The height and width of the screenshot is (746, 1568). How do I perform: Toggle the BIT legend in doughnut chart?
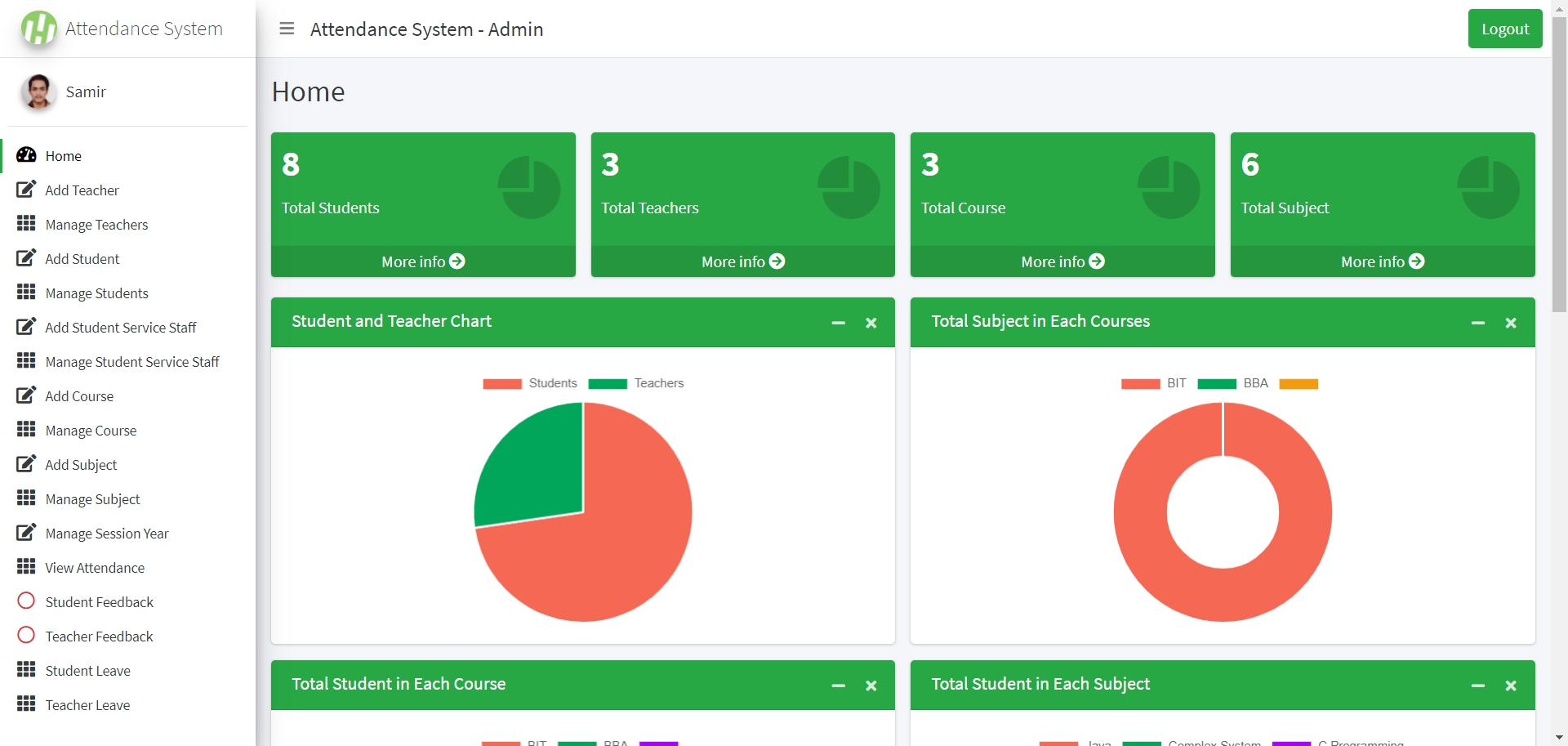(1154, 383)
